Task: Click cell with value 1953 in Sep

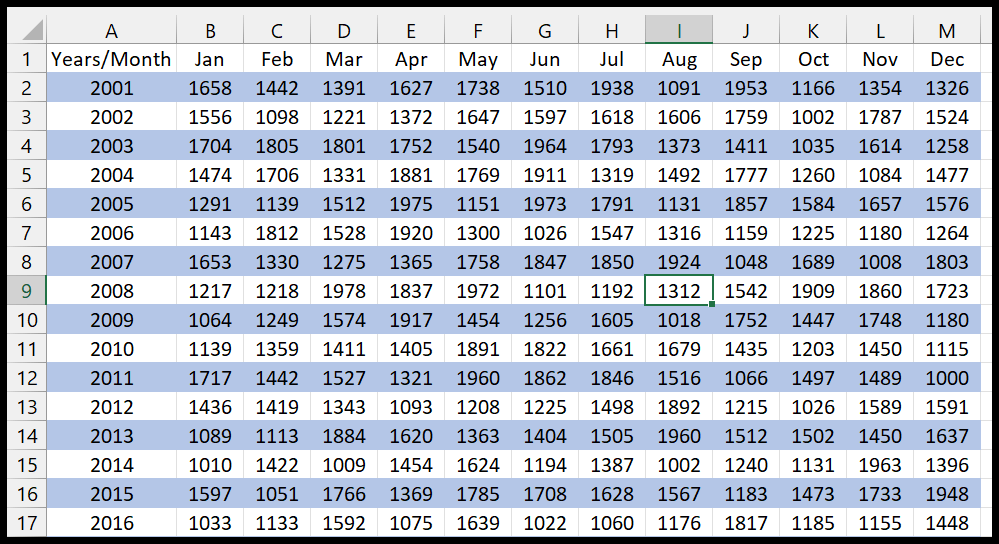Action: coord(745,88)
